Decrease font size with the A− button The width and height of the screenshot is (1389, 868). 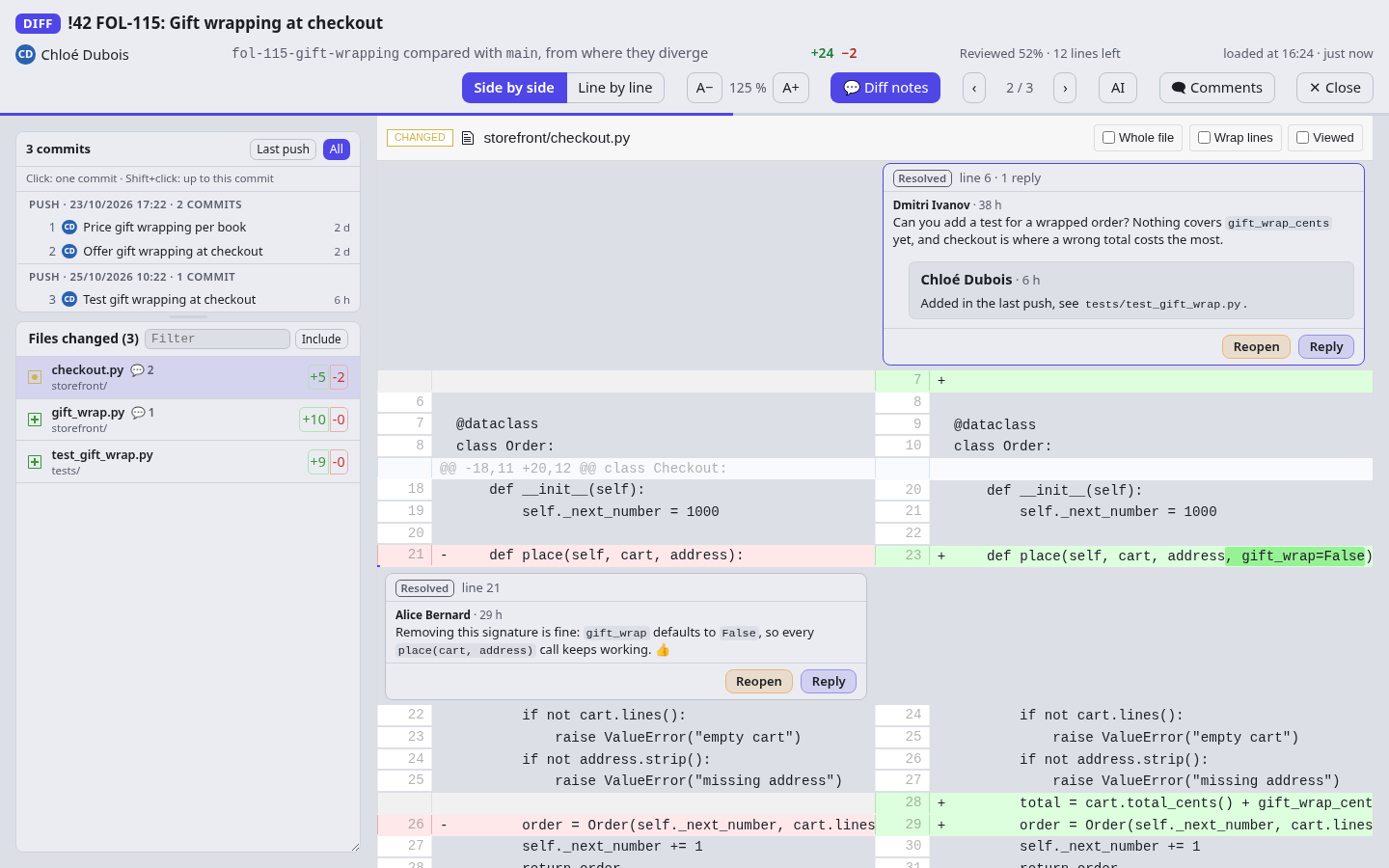coord(704,88)
